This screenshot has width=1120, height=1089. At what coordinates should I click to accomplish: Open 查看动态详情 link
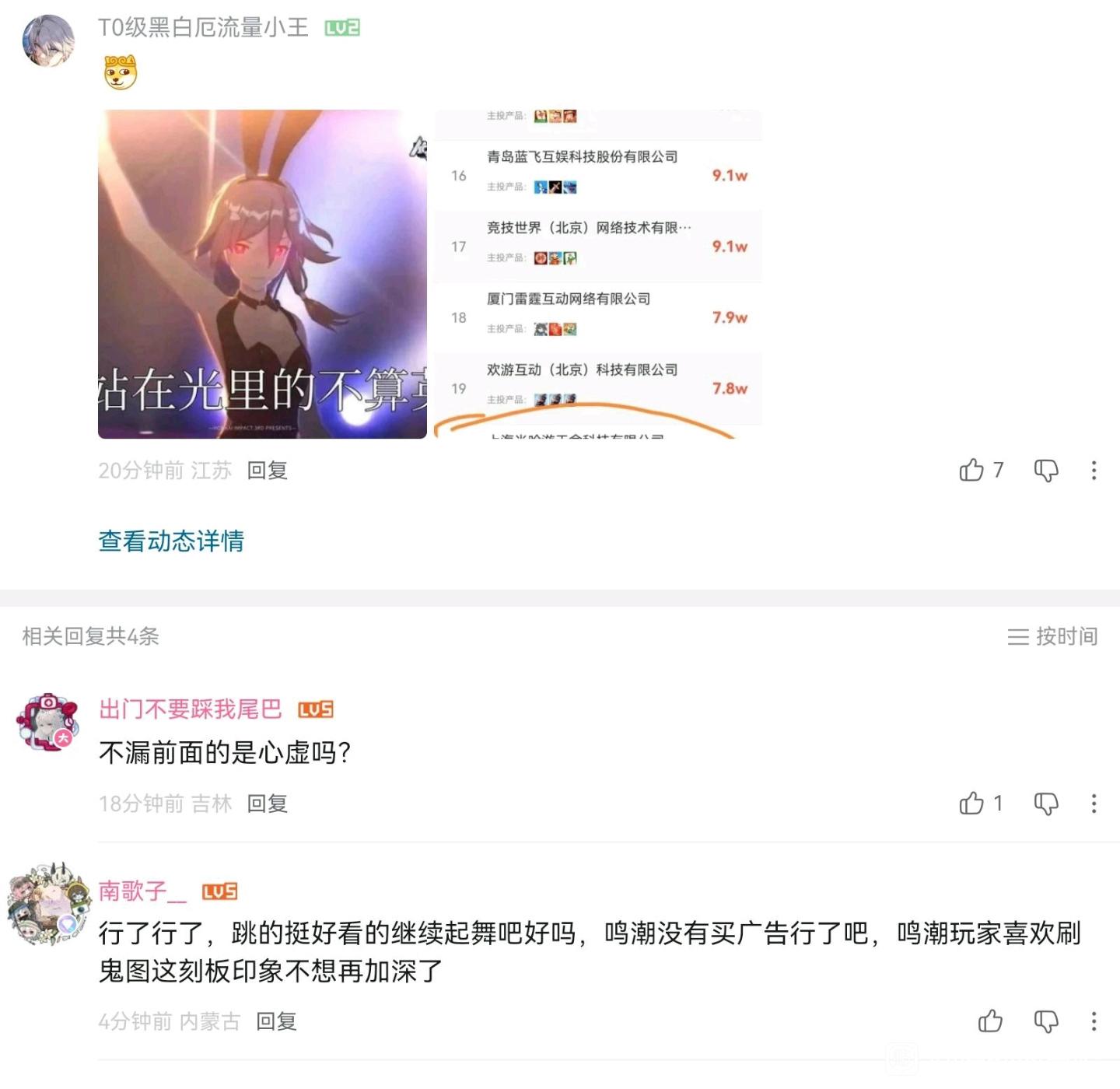coord(171,541)
